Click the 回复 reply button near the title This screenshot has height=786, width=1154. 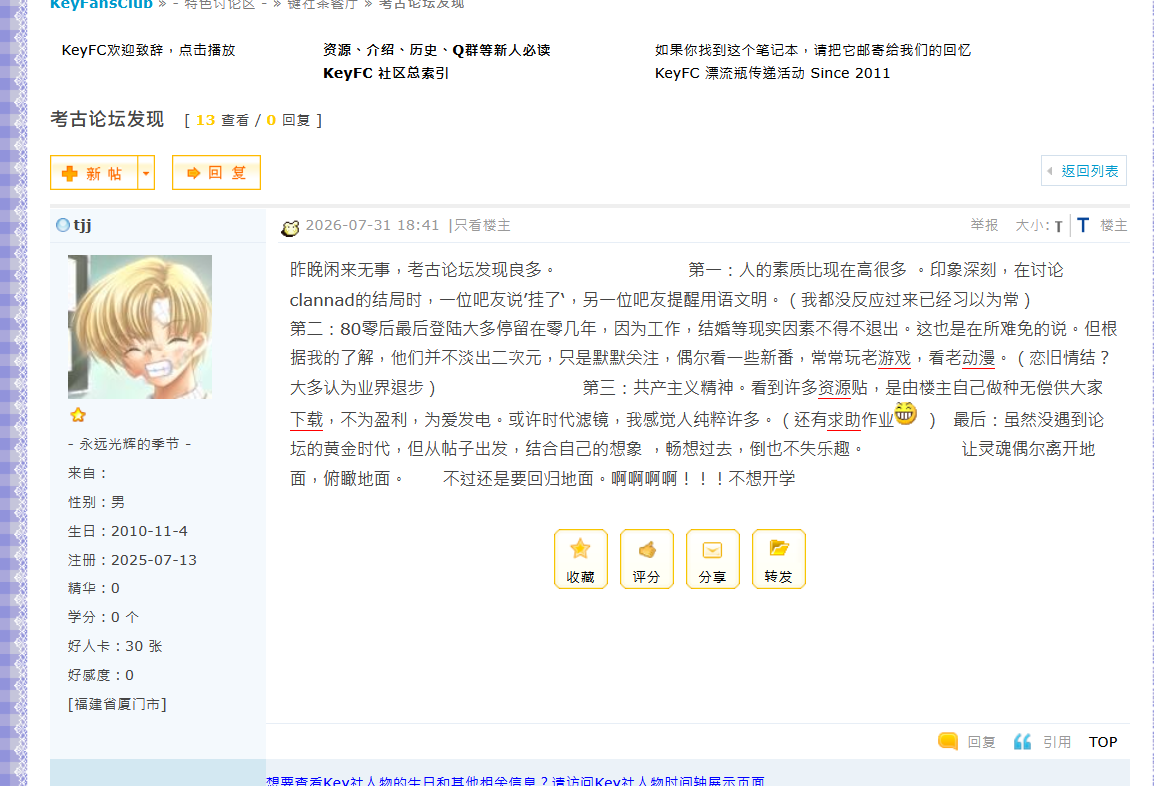coord(216,173)
